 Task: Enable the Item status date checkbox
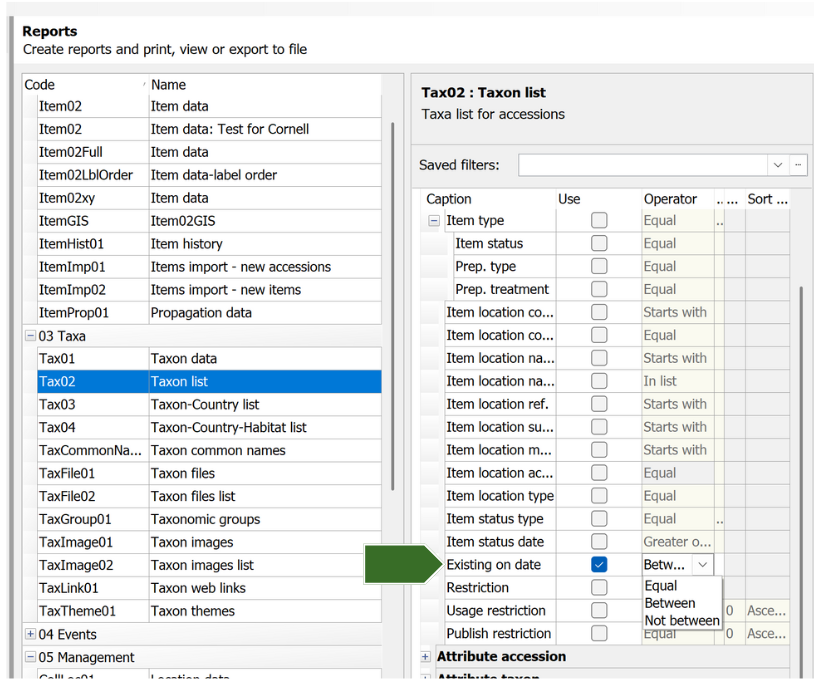599,541
